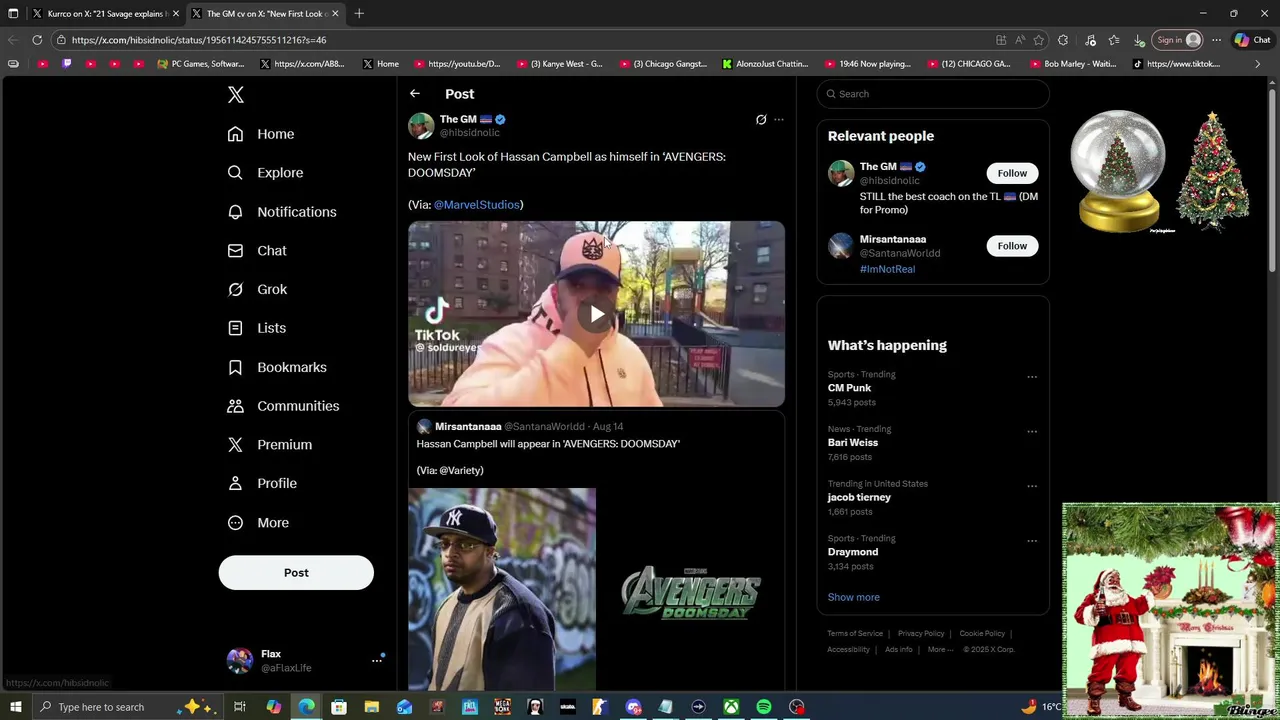Click the Grok icon on the post
This screenshot has height=720, width=1280.
[761, 120]
